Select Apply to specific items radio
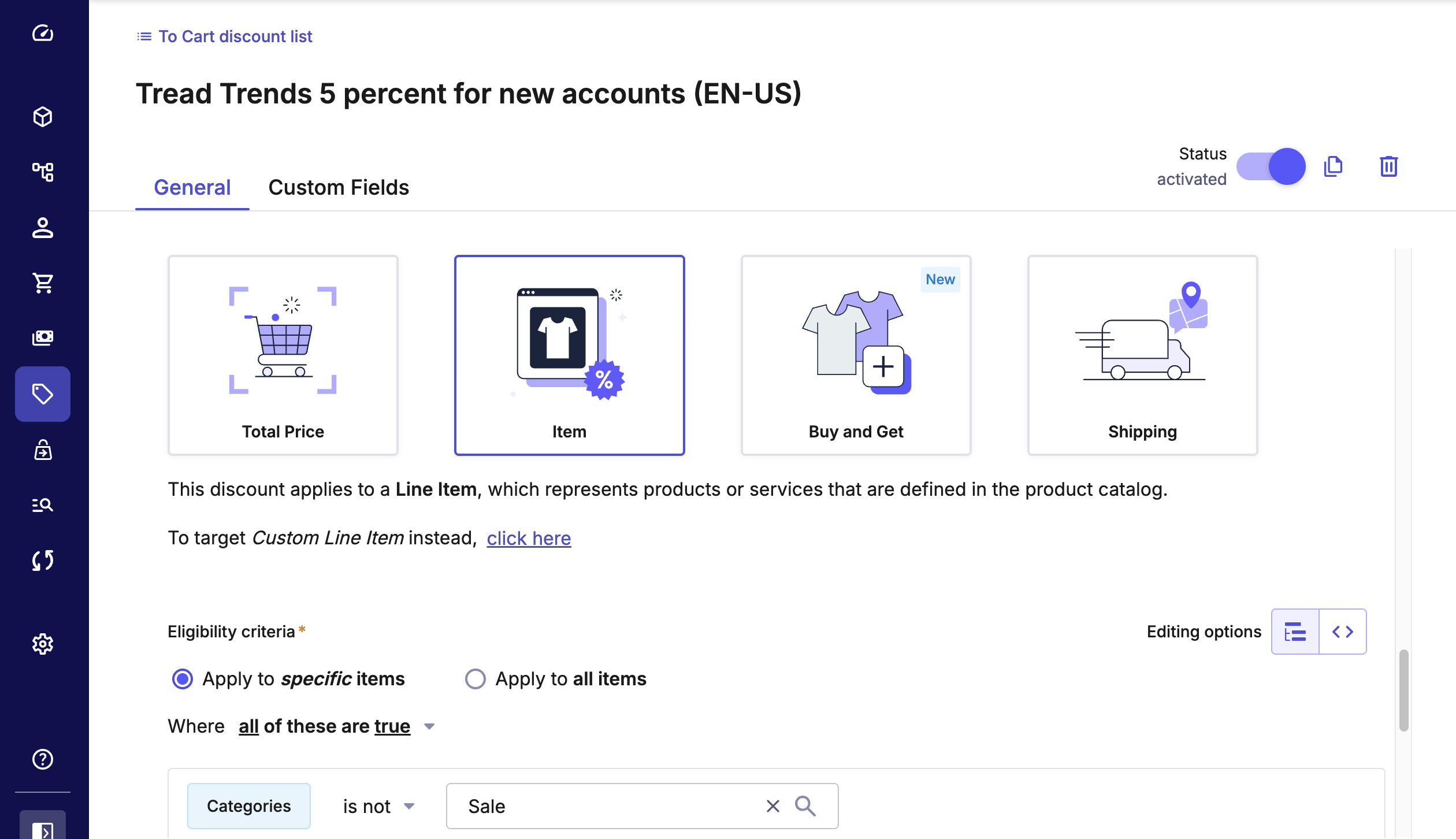The image size is (1456, 839). tap(183, 679)
